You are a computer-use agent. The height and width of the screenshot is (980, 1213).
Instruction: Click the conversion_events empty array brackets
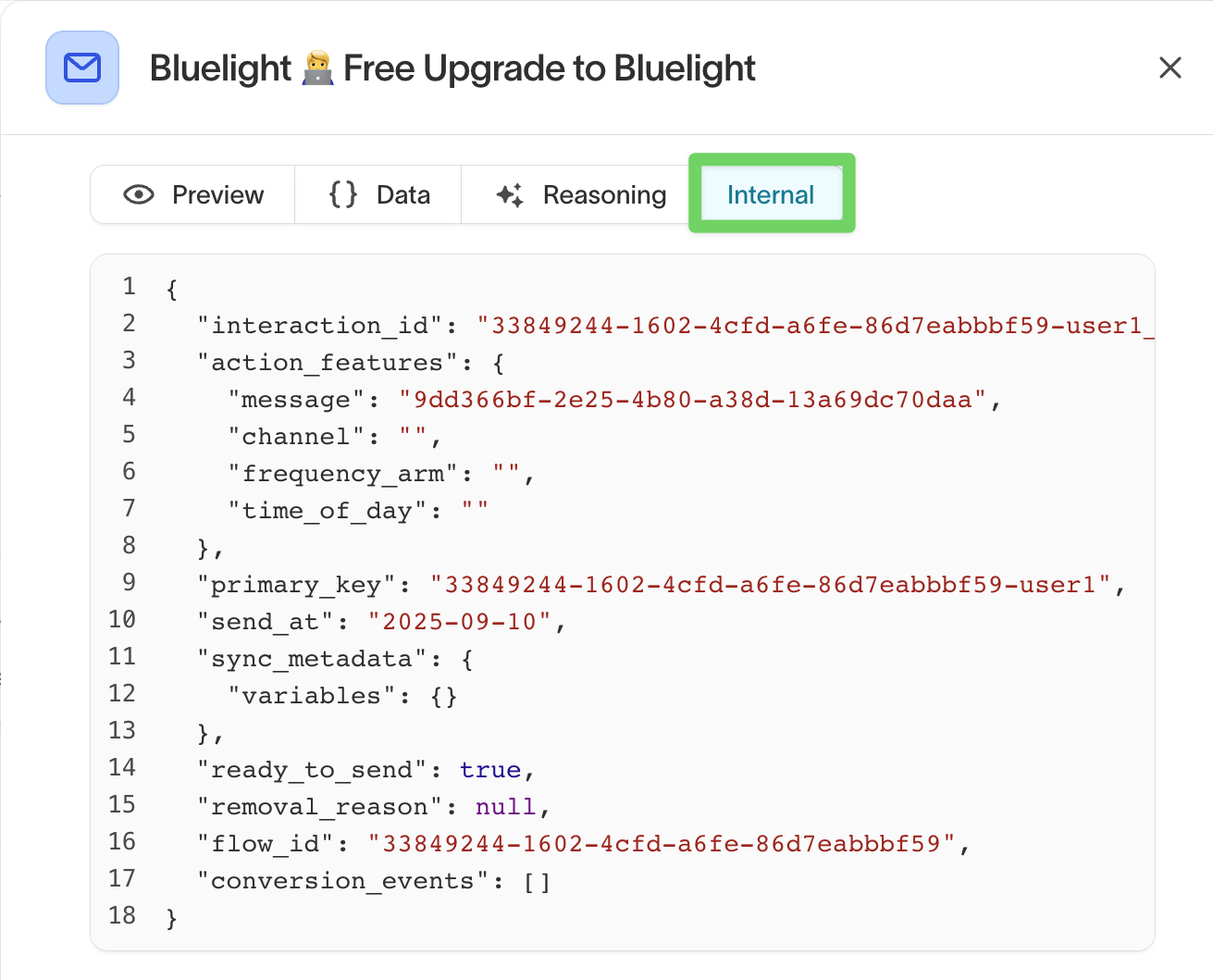[537, 880]
